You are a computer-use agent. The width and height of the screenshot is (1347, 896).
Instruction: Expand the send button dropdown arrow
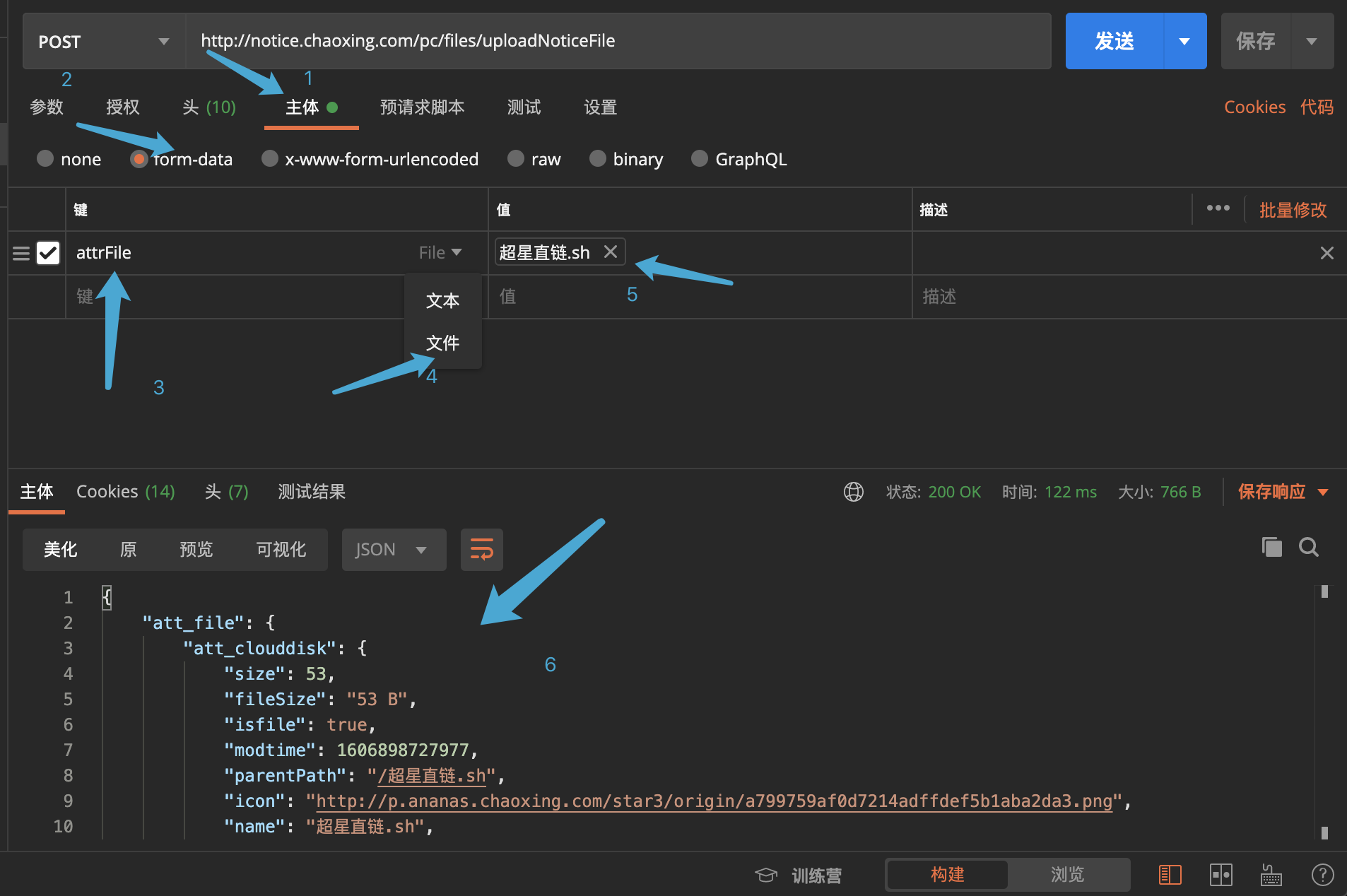(1184, 41)
